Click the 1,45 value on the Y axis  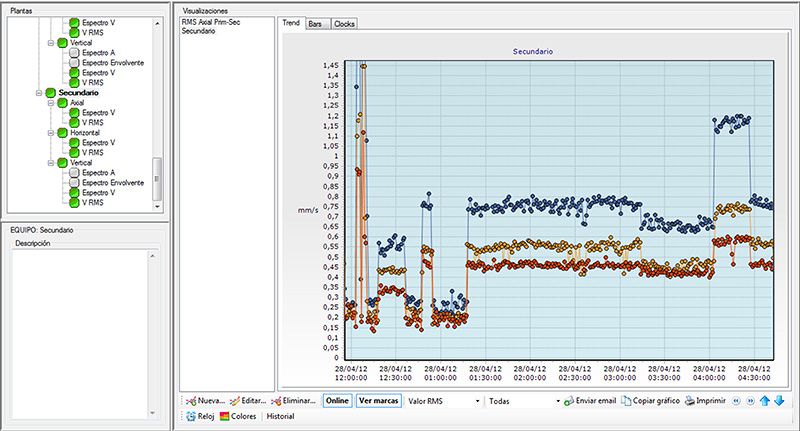pyautogui.click(x=331, y=65)
